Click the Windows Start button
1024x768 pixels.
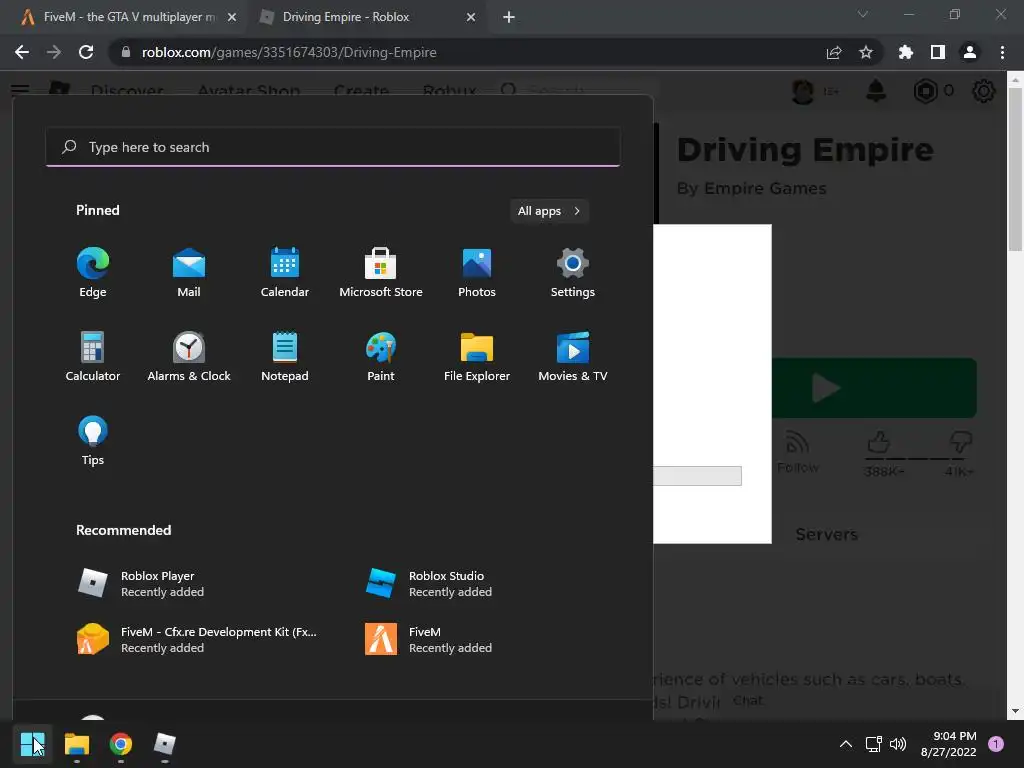(x=33, y=744)
